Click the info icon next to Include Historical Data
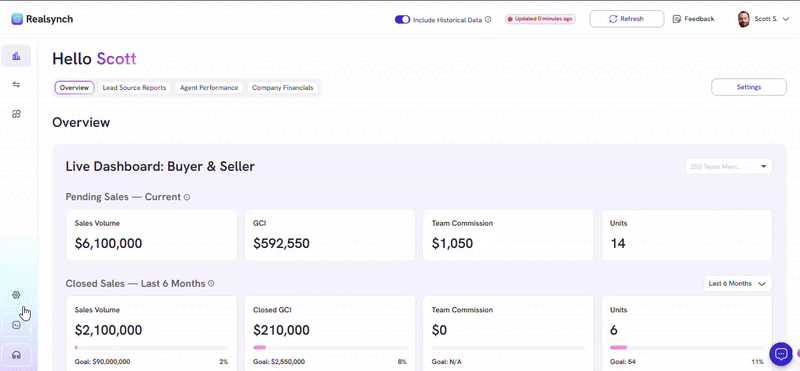This screenshot has height=371, width=800. [x=488, y=19]
